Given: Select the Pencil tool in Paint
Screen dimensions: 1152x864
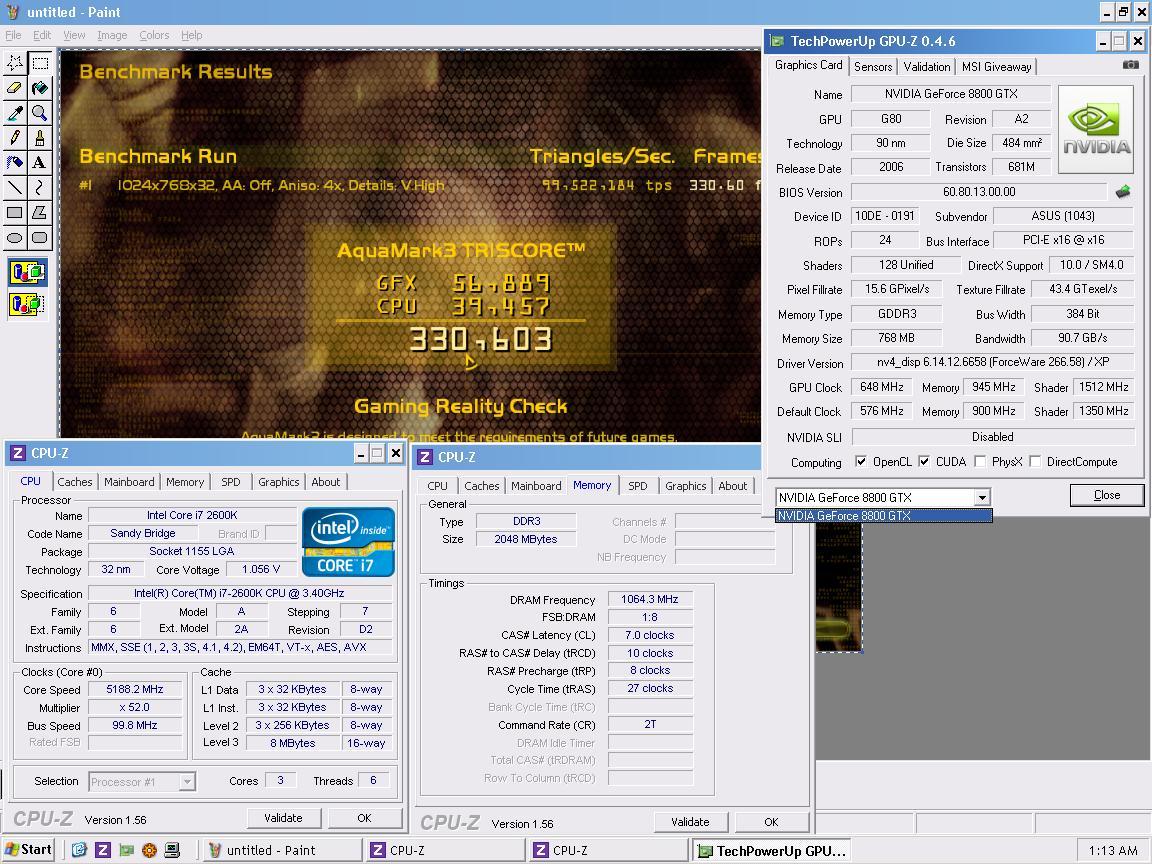Looking at the screenshot, I should 15,138.
